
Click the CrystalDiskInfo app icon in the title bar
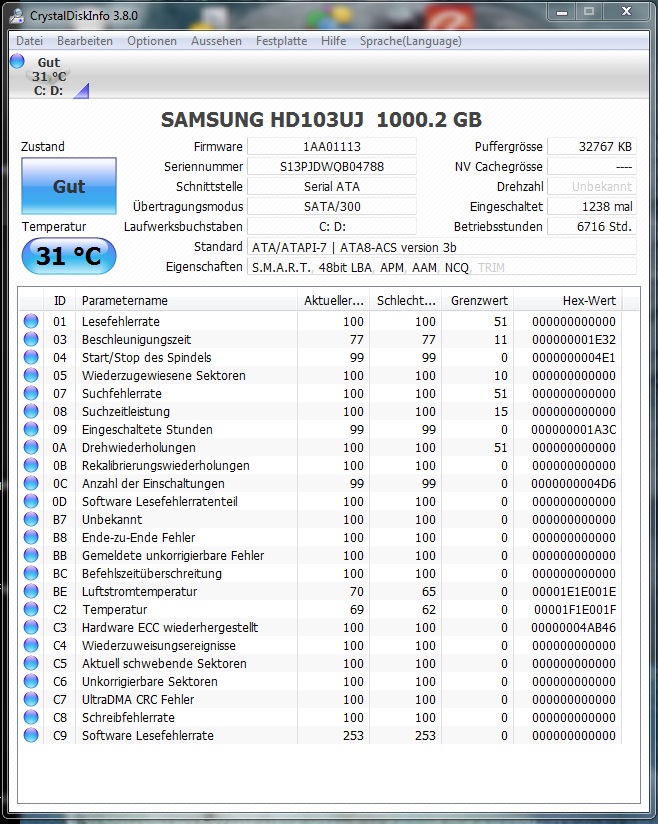[17, 14]
